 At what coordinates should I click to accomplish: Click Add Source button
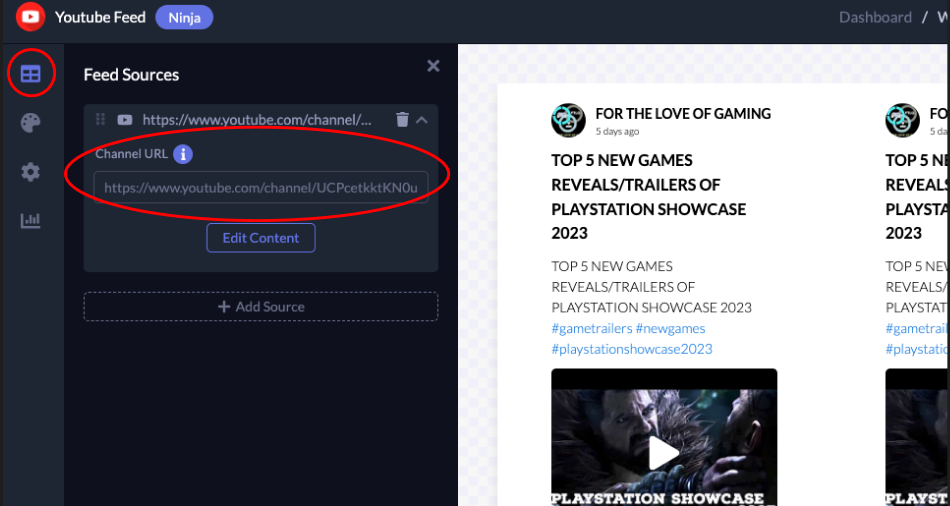pos(261,307)
